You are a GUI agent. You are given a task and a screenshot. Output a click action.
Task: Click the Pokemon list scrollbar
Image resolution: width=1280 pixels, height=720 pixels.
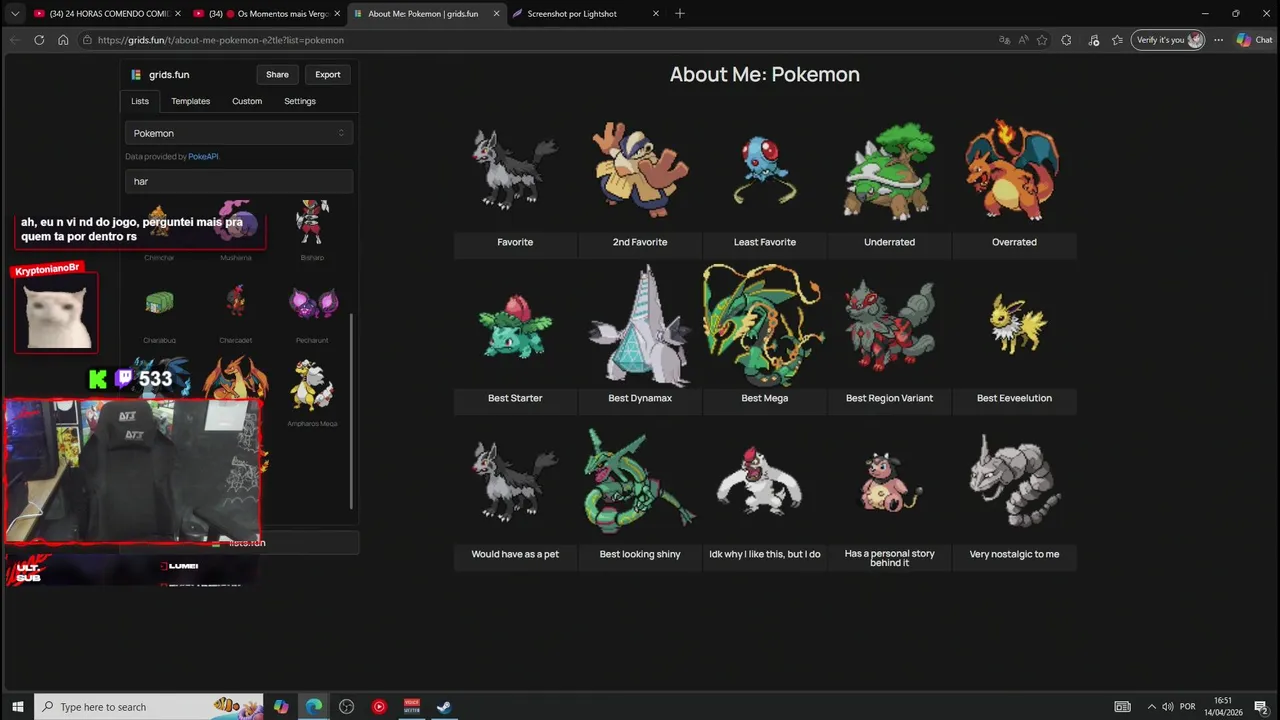click(x=351, y=410)
